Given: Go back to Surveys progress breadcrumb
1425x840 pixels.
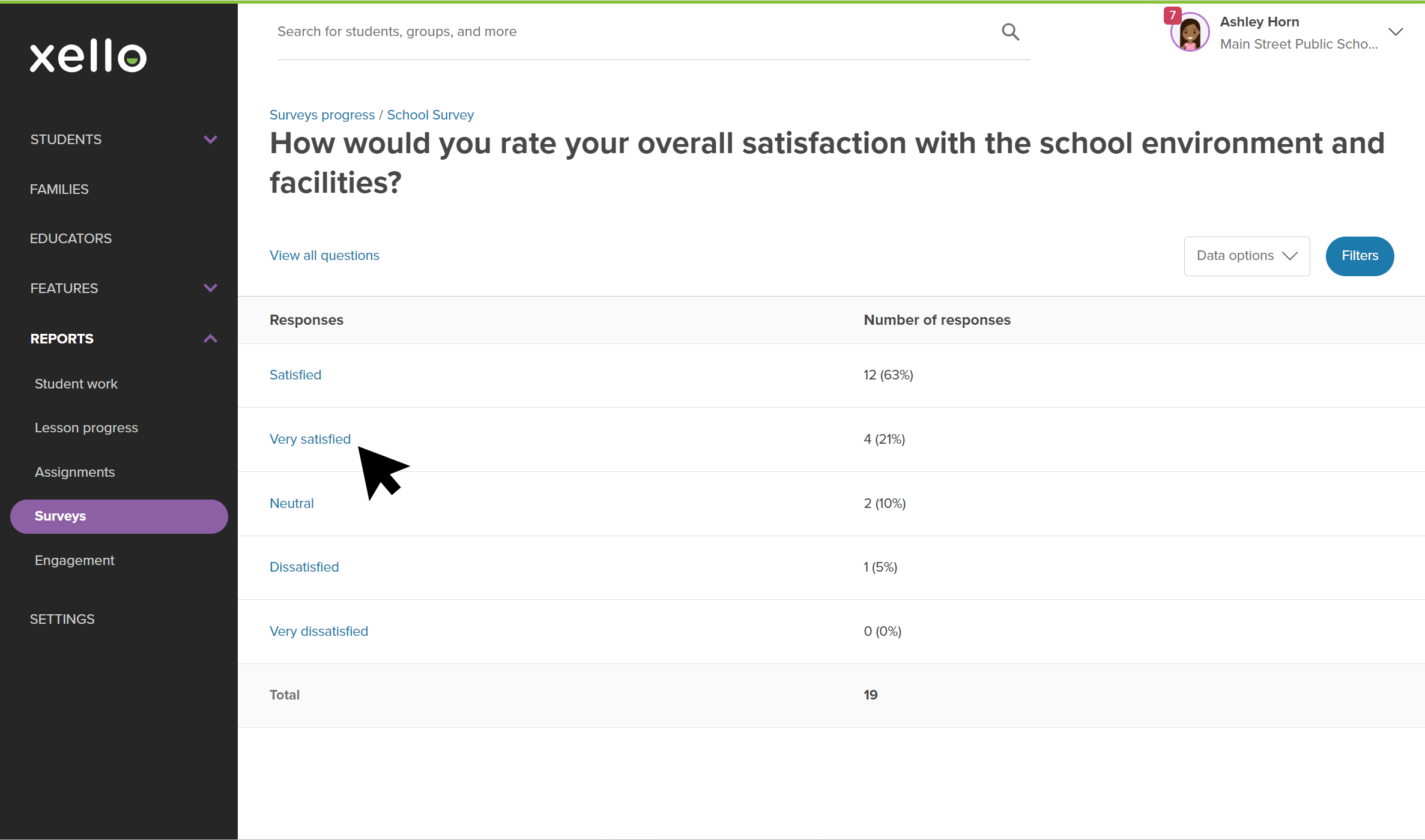Looking at the screenshot, I should [322, 115].
